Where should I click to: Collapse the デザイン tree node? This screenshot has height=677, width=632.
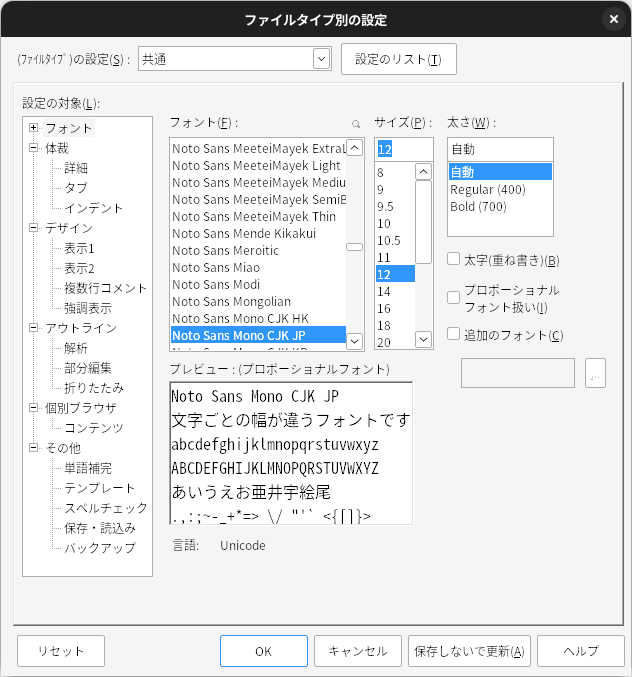(33, 228)
